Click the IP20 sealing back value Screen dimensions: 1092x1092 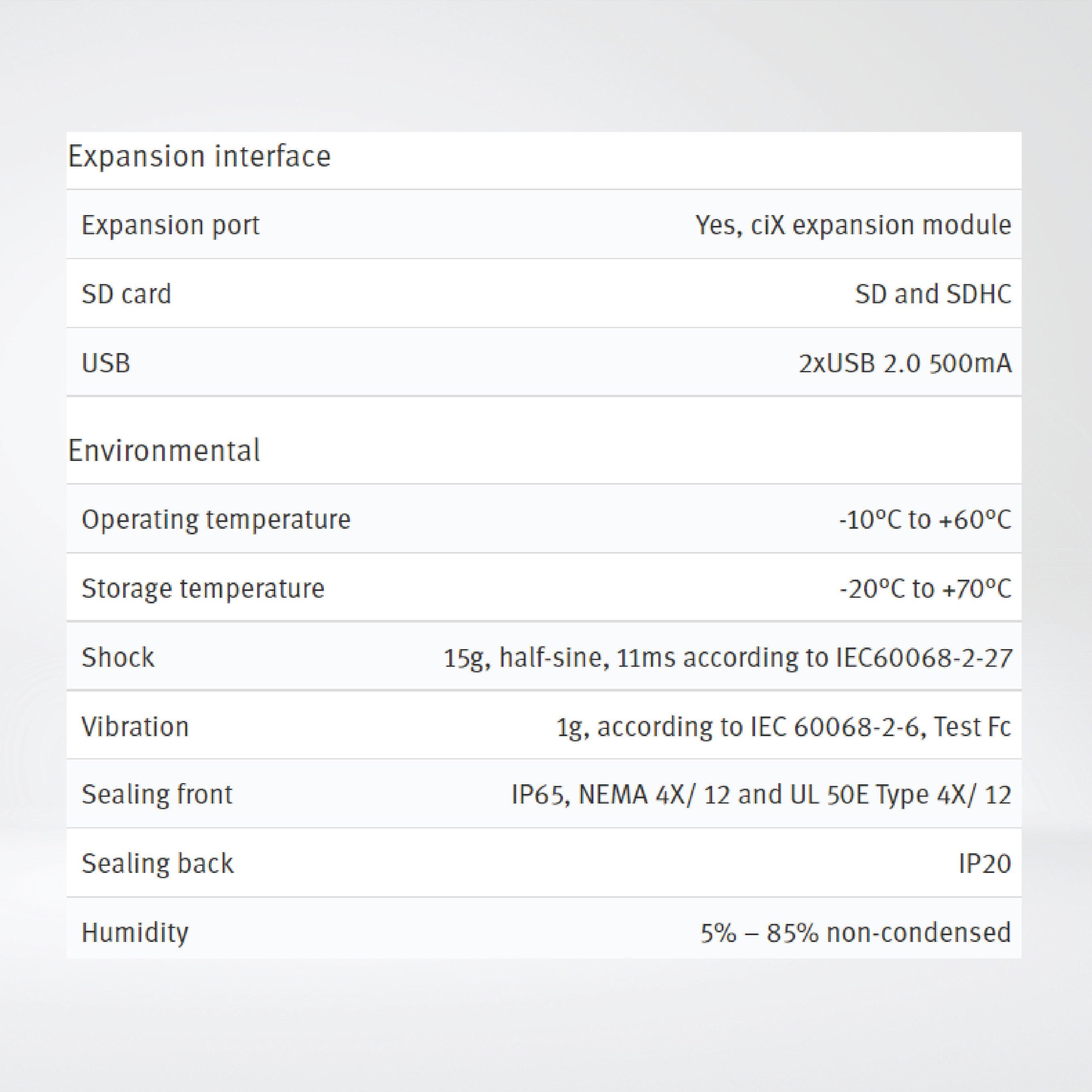point(984,864)
